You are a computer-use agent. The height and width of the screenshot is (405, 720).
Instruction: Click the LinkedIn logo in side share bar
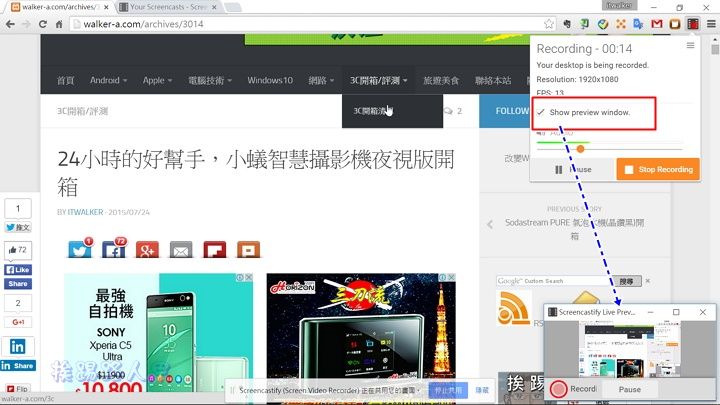point(17,346)
